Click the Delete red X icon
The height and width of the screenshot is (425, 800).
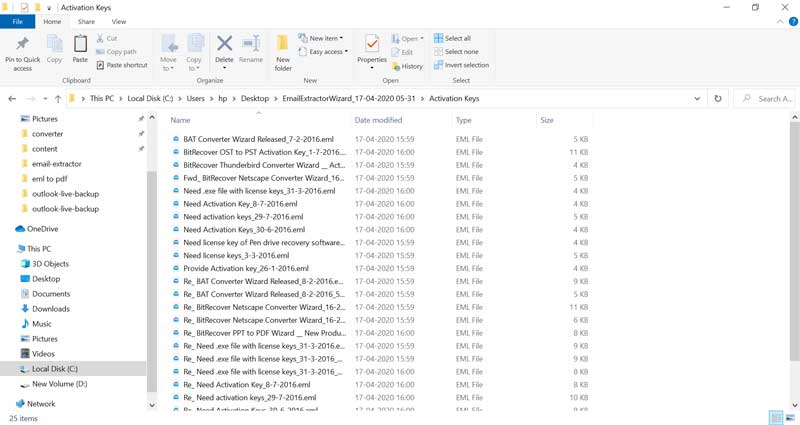coord(224,44)
